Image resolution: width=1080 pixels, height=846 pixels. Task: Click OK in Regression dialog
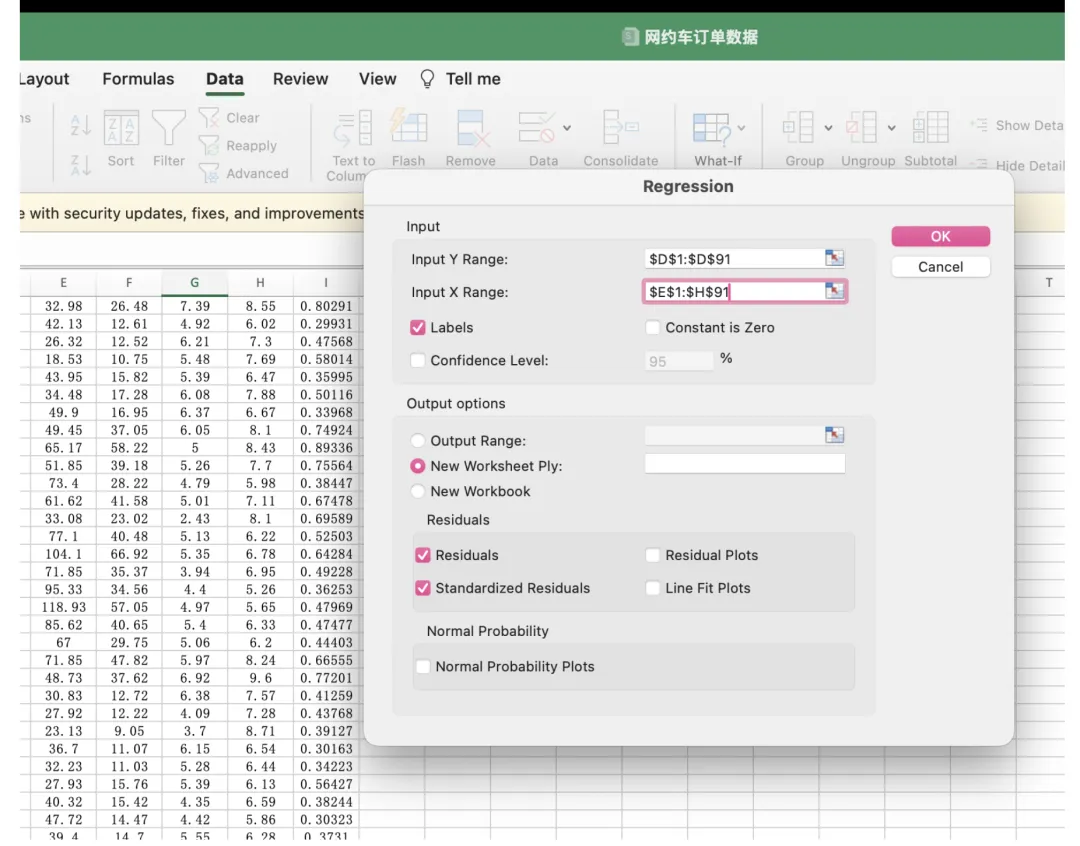(940, 236)
